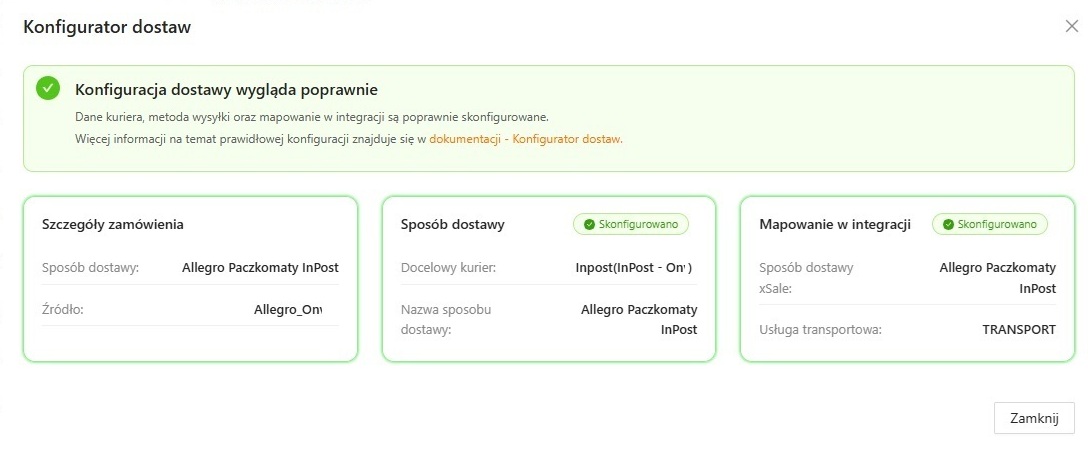
Task: Click the Szczegóły zamówienia card heading
Action: point(113,224)
